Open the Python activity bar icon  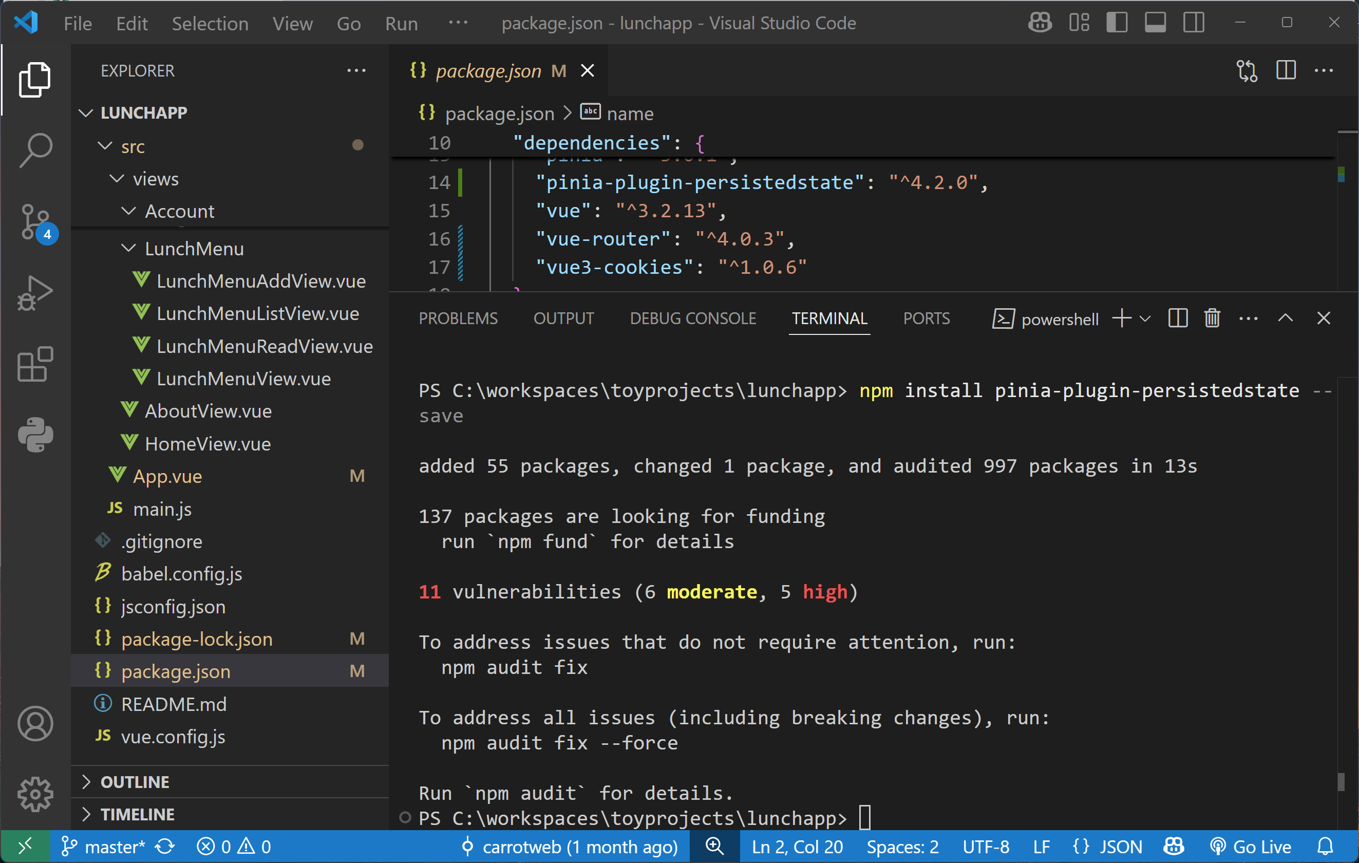click(35, 435)
